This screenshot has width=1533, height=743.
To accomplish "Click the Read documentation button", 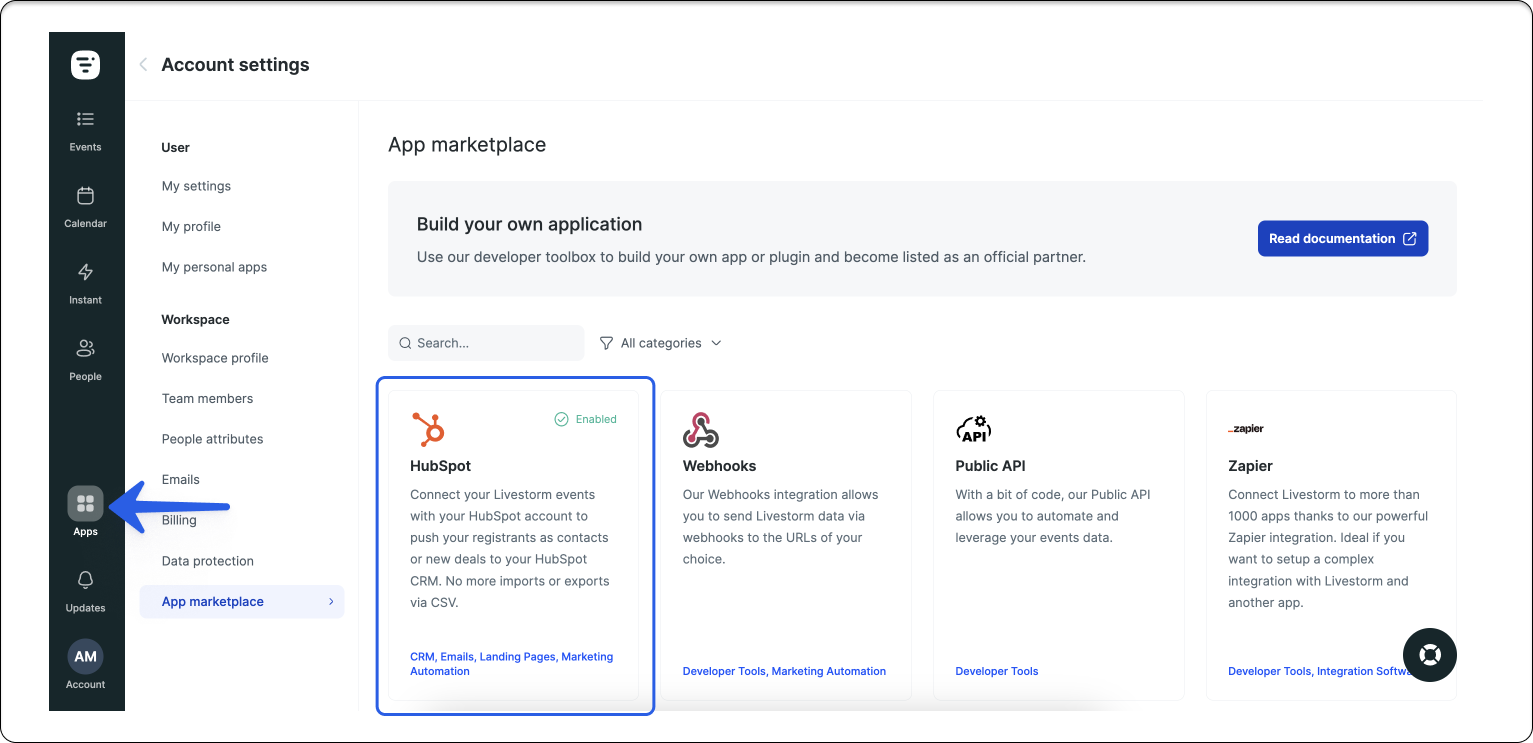I will 1343,239.
